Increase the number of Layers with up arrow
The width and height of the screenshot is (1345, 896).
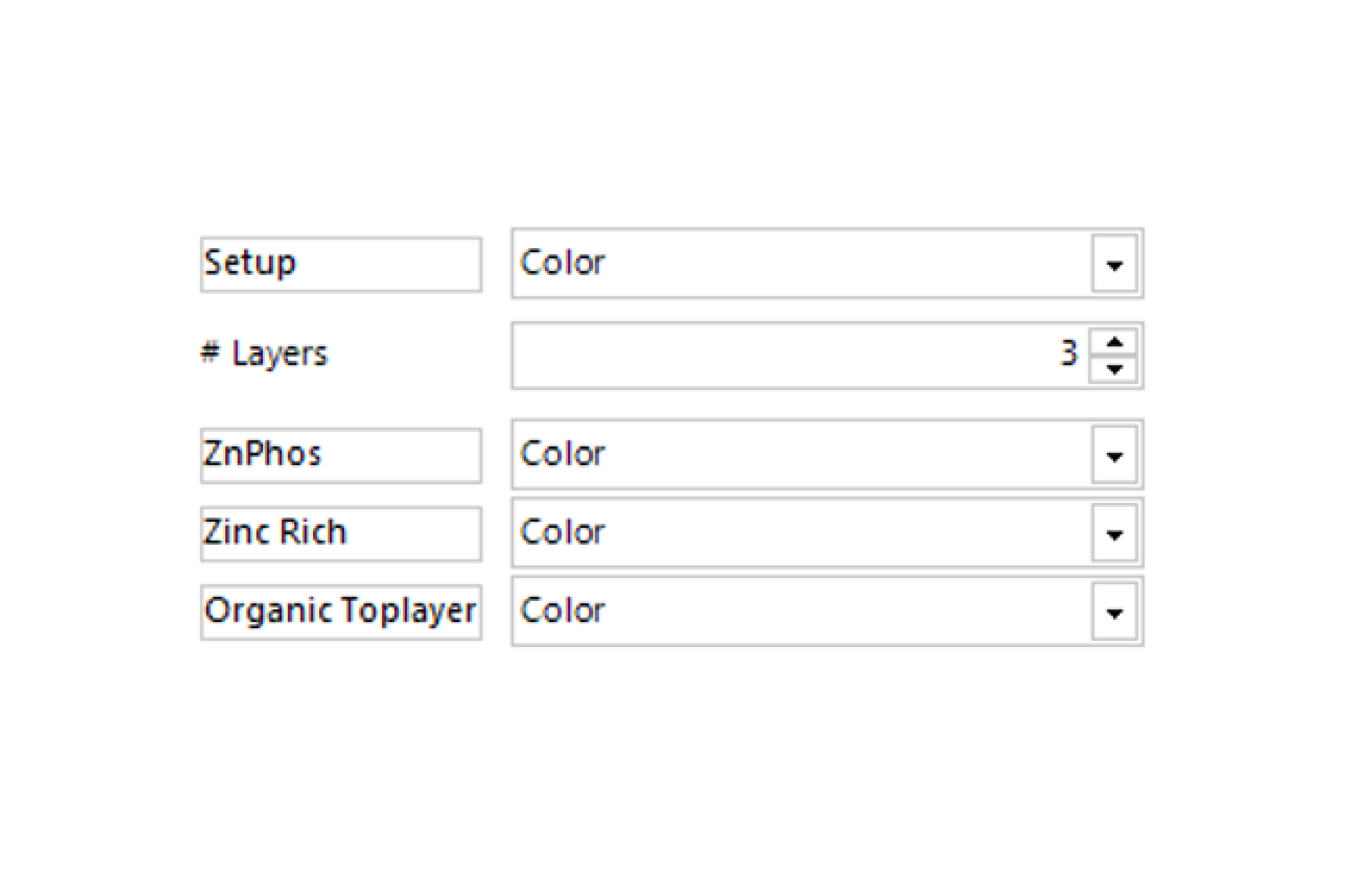[x=1112, y=342]
